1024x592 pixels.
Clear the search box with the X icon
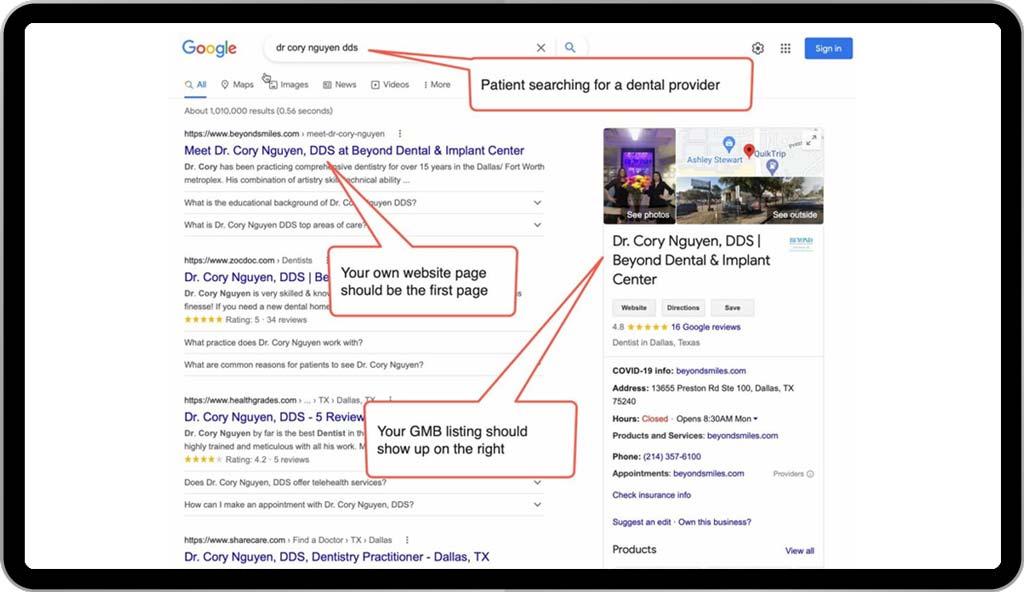(541, 48)
